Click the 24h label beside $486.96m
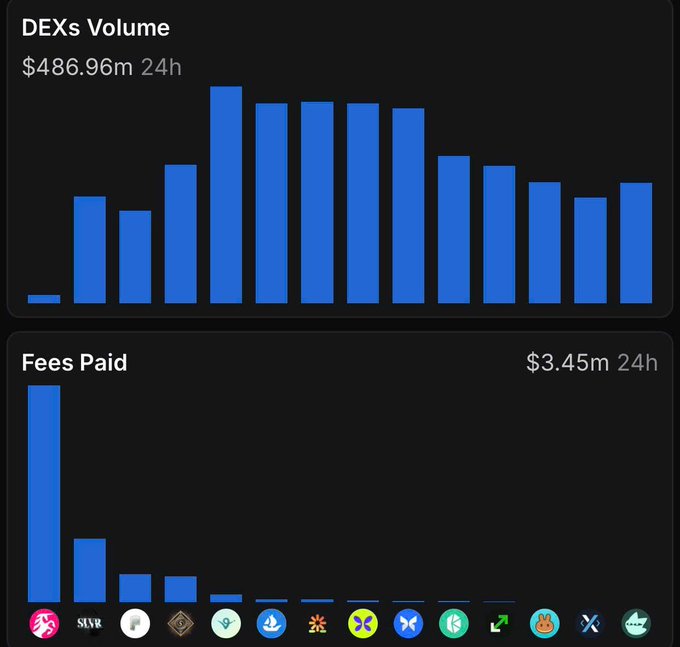The image size is (680, 647). click(x=161, y=67)
